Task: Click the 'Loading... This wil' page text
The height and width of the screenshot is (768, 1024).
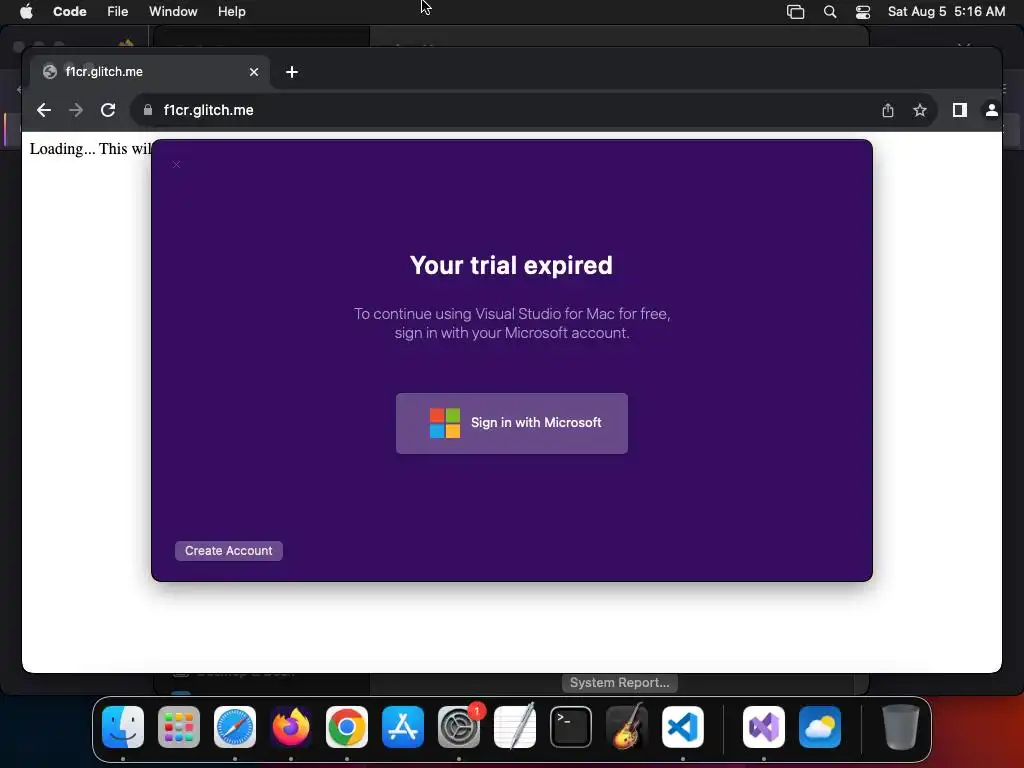Action: [x=90, y=149]
